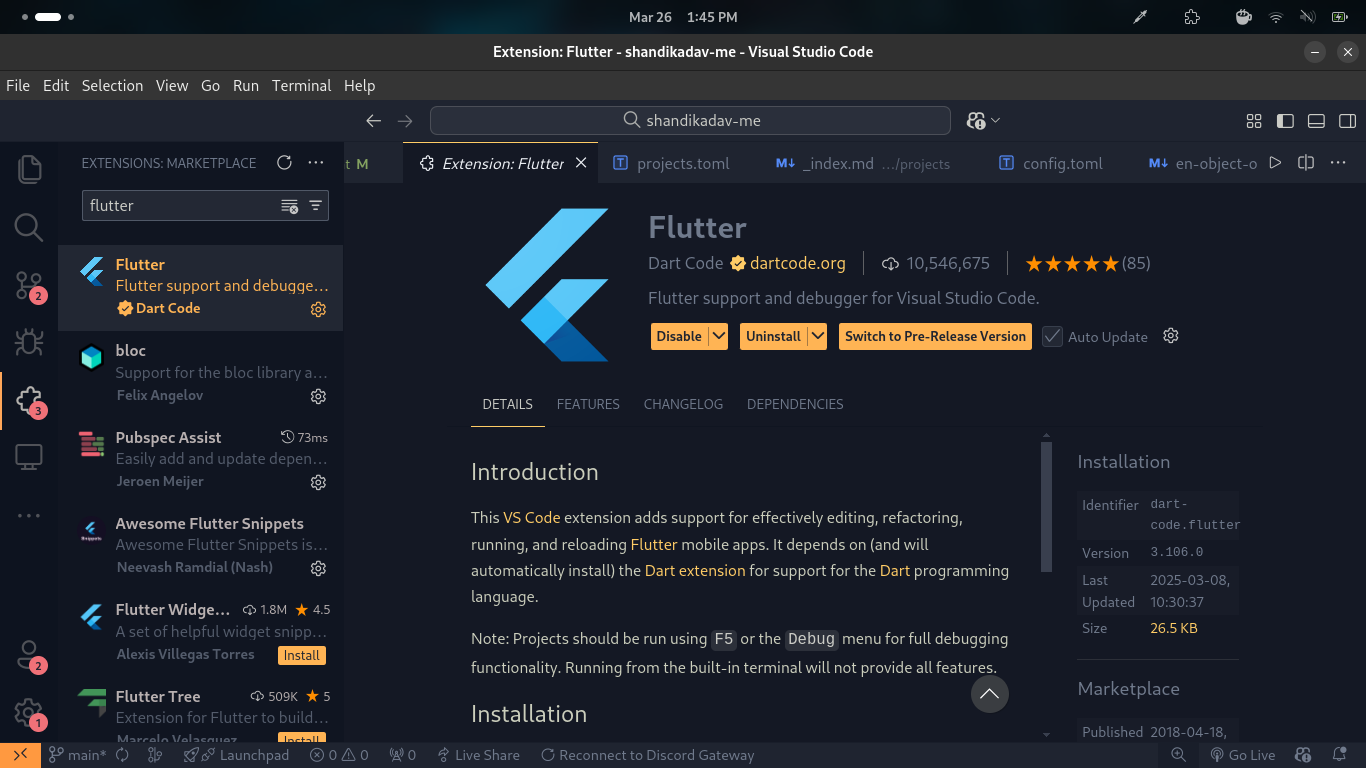Image resolution: width=1366 pixels, height=768 pixels.
Task: Refresh the extensions marketplace list
Action: click(x=284, y=163)
